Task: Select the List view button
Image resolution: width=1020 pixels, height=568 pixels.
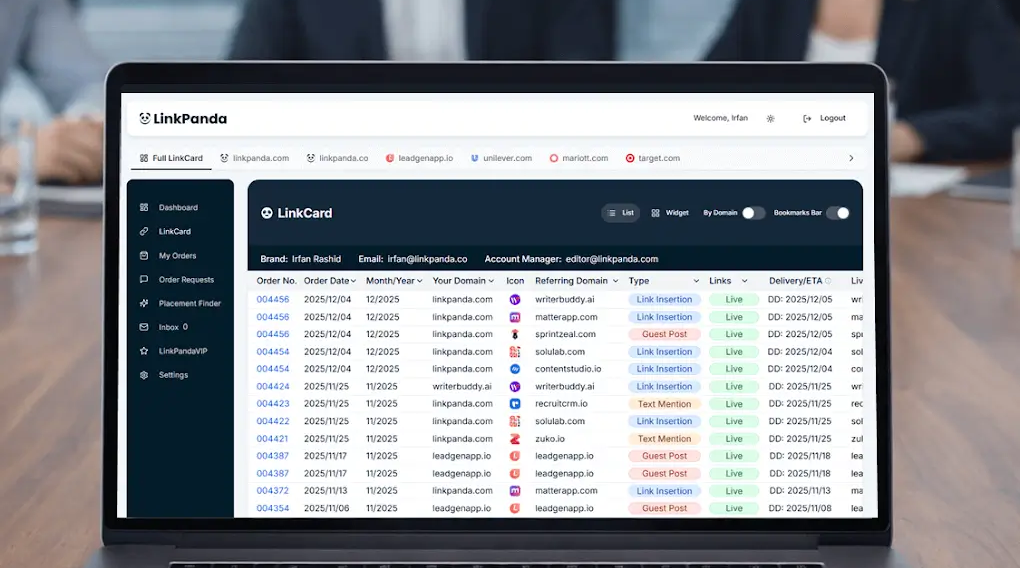Action: (x=621, y=213)
